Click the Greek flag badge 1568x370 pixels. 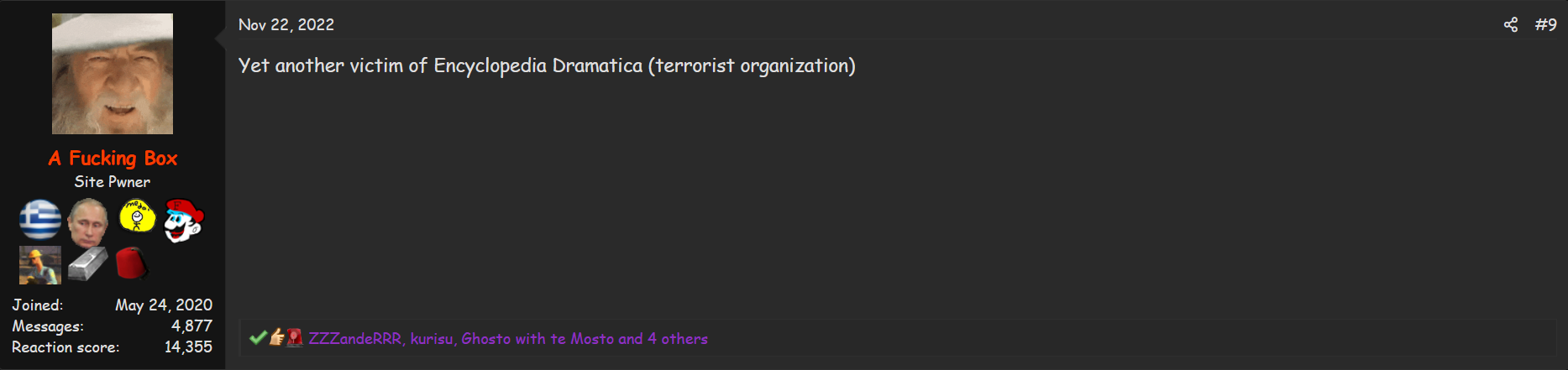click(x=40, y=220)
